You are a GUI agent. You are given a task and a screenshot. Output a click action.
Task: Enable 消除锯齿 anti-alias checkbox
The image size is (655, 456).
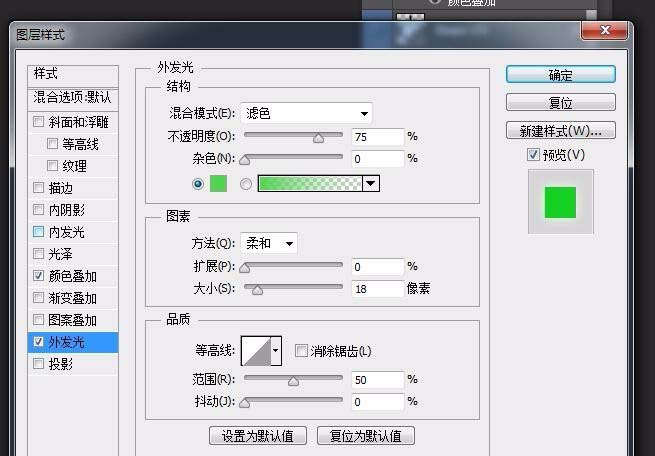tap(302, 351)
